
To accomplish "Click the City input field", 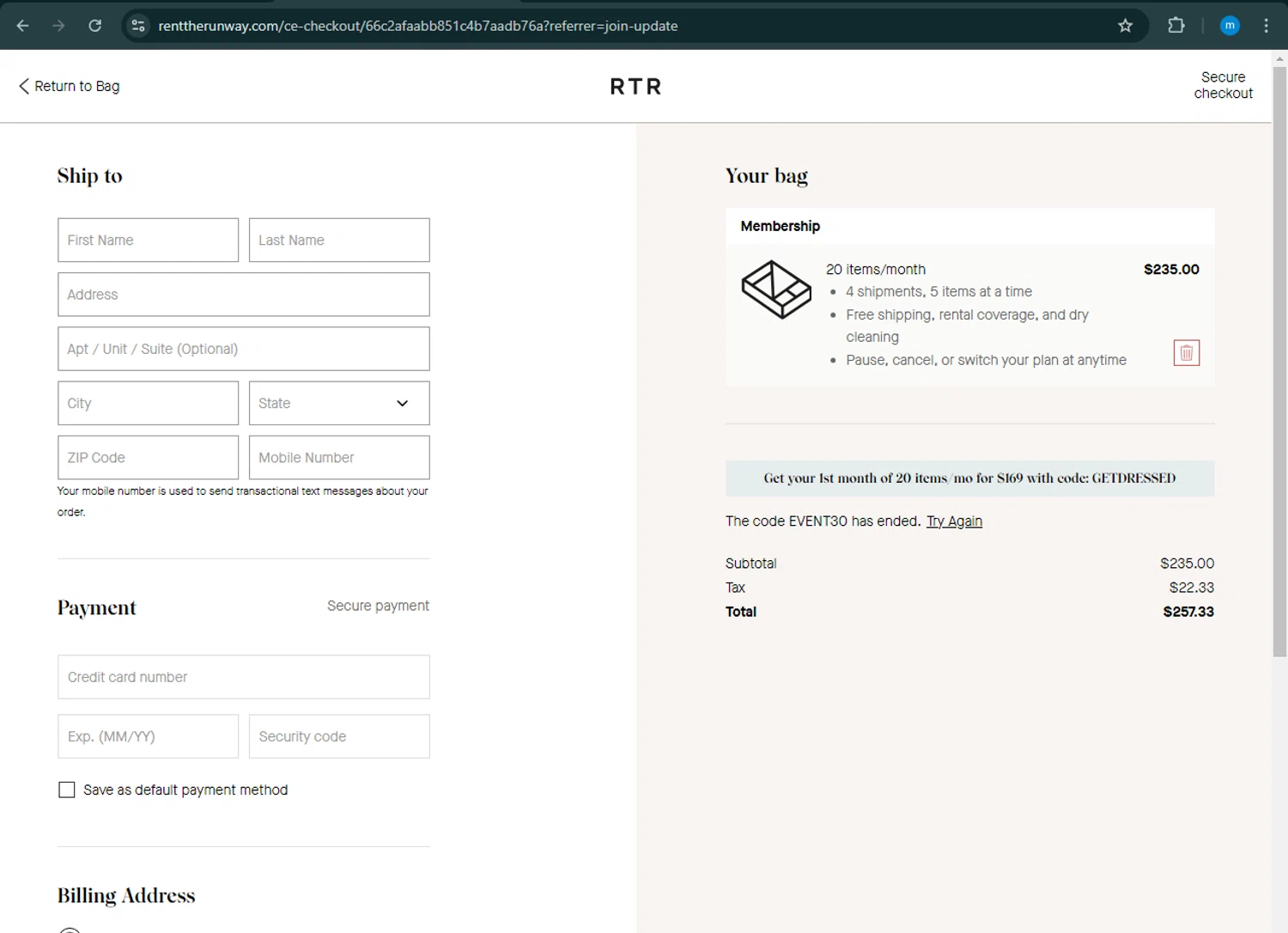I will pyautogui.click(x=148, y=403).
